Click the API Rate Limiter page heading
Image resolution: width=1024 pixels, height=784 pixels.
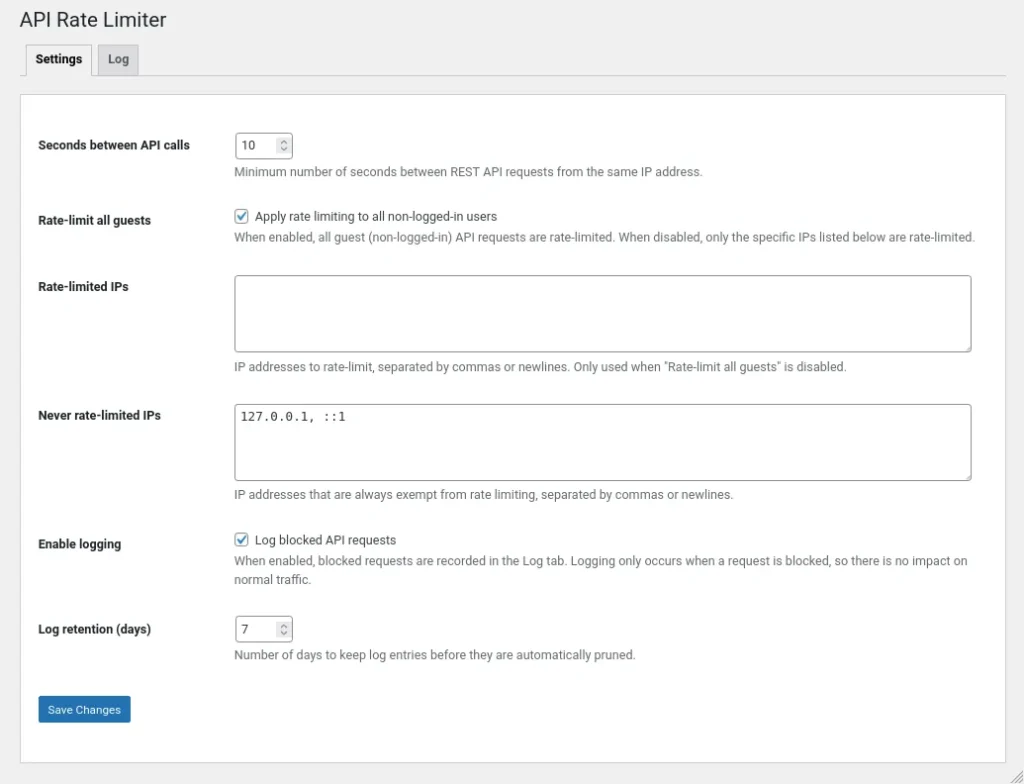click(x=93, y=19)
